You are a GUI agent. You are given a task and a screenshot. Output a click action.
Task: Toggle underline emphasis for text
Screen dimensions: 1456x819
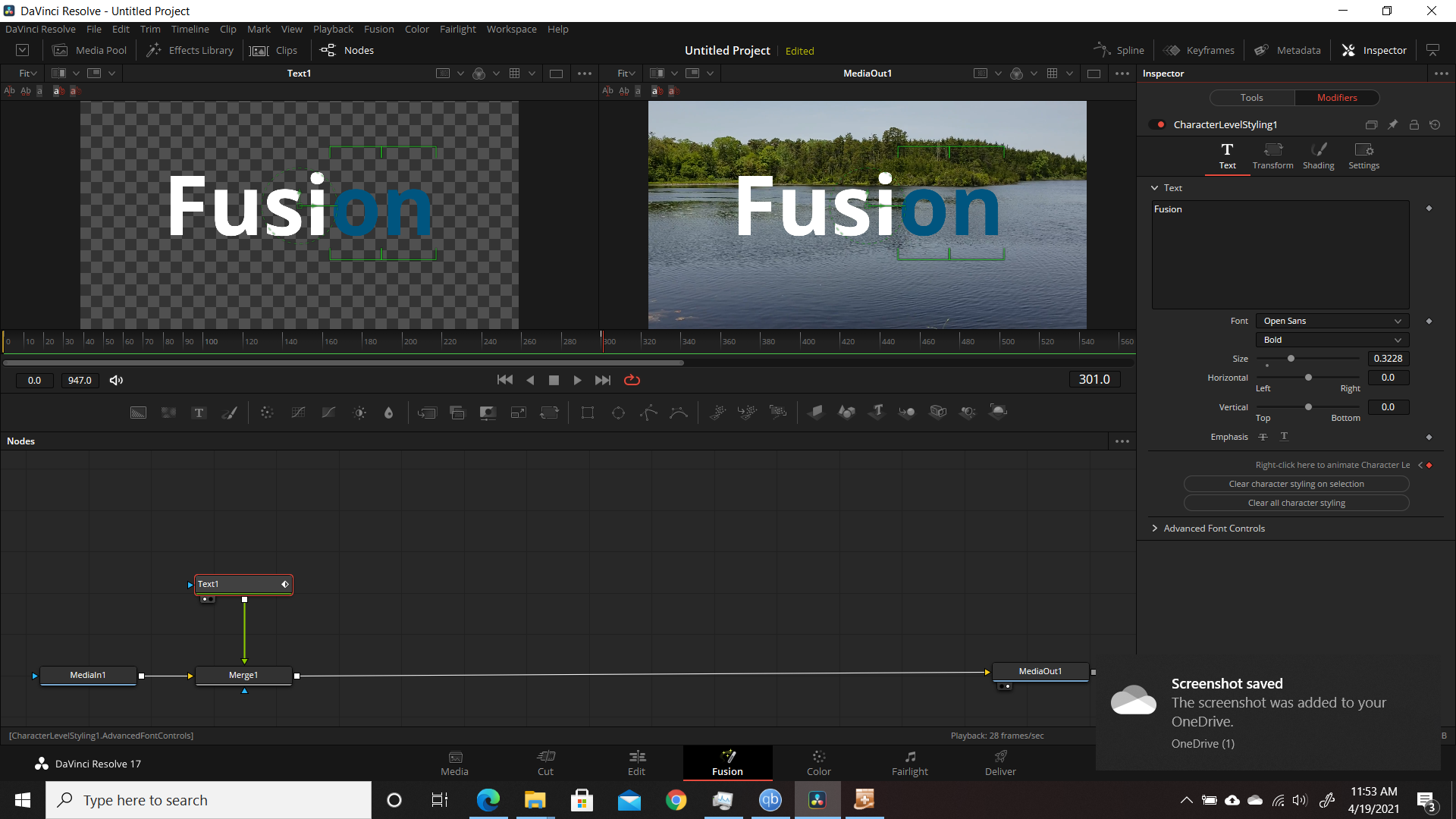[1284, 437]
